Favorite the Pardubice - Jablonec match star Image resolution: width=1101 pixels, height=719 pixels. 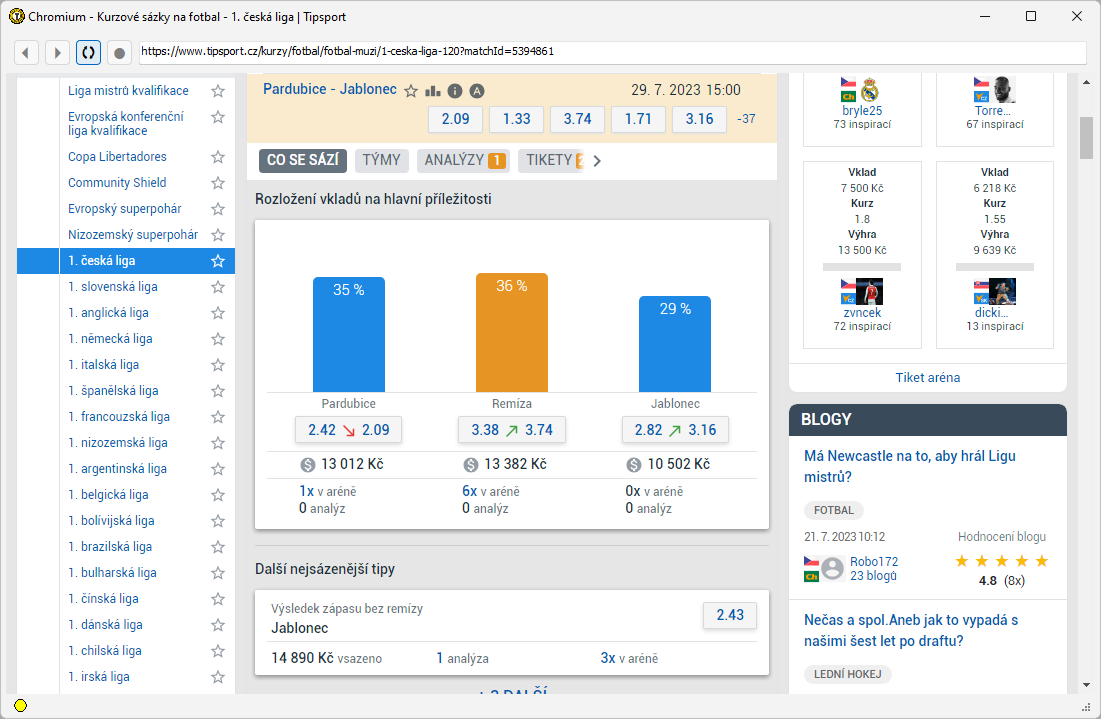click(x=411, y=91)
